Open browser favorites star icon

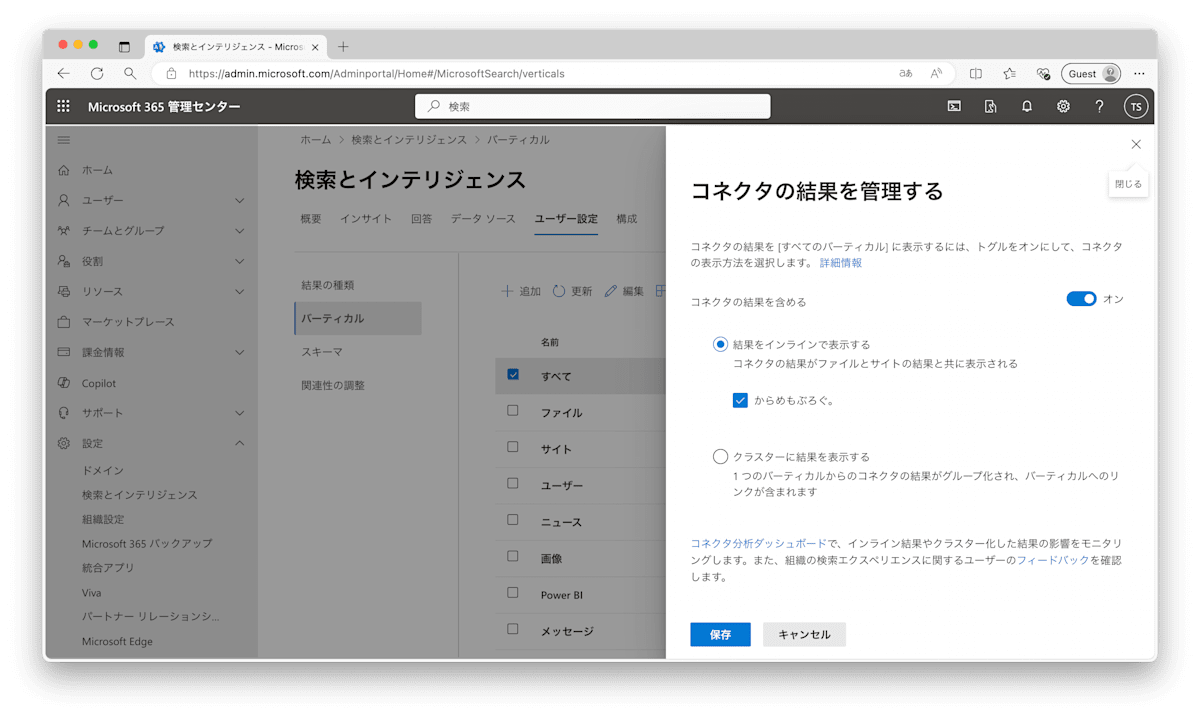coord(1010,73)
